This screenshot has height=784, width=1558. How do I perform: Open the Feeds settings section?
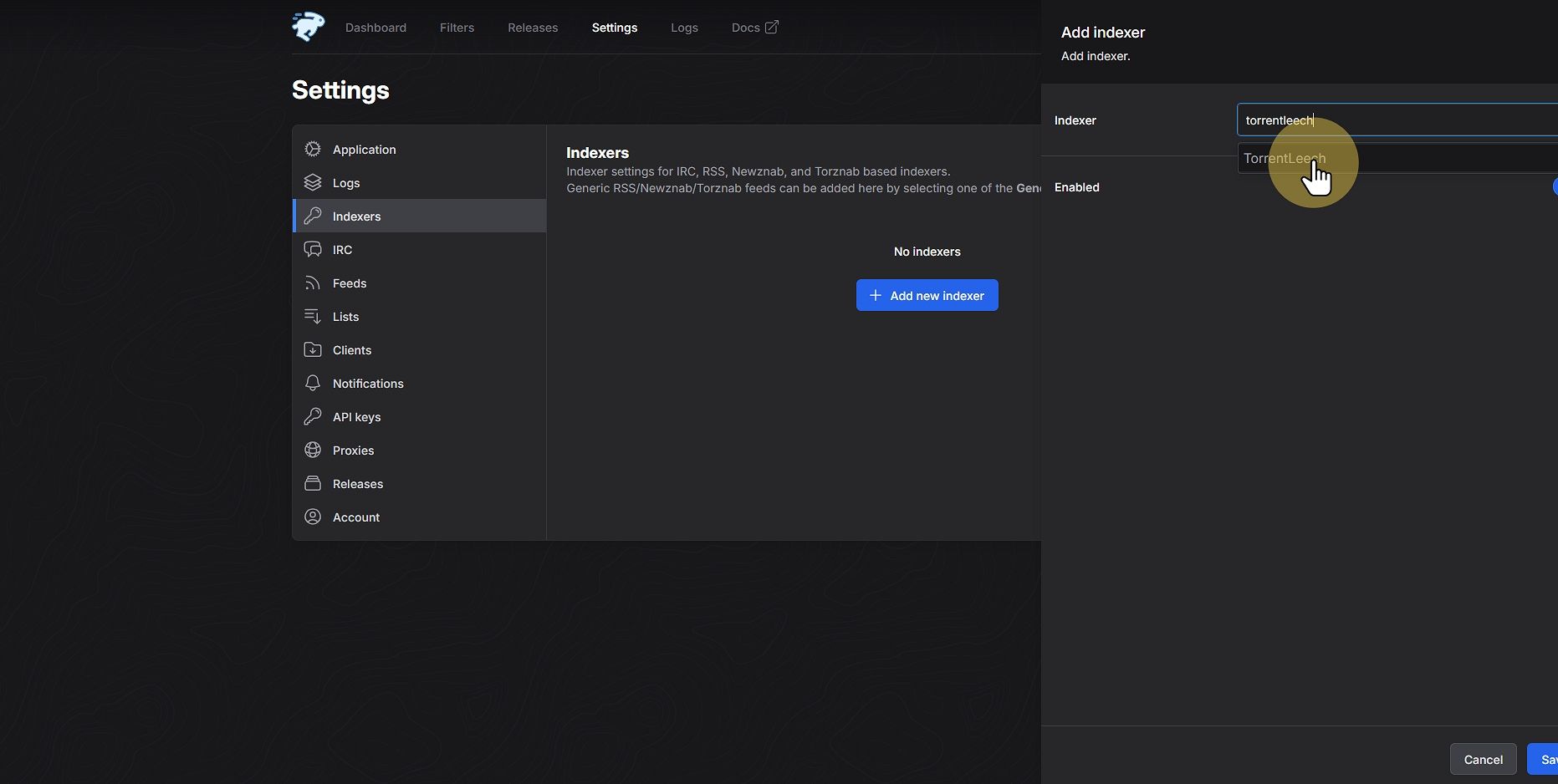coord(419,283)
